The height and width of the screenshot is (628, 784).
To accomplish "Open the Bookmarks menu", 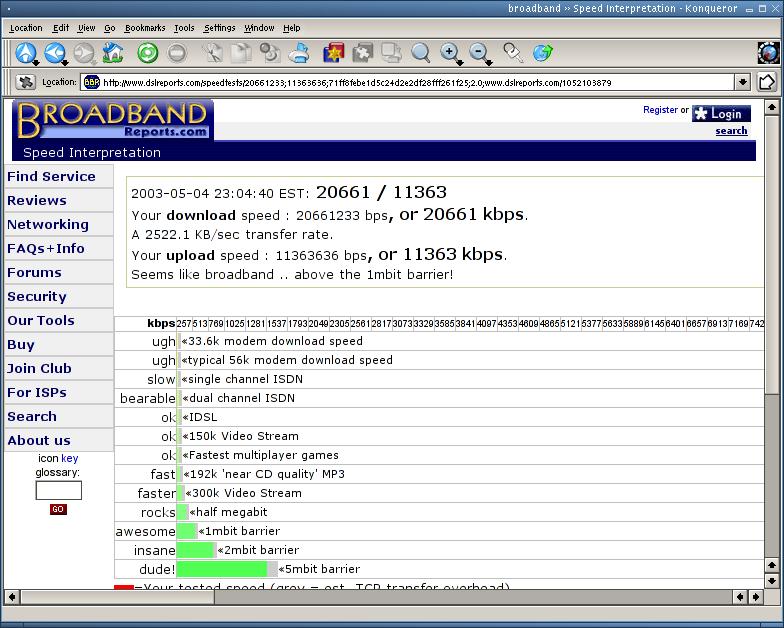I will 145,28.
